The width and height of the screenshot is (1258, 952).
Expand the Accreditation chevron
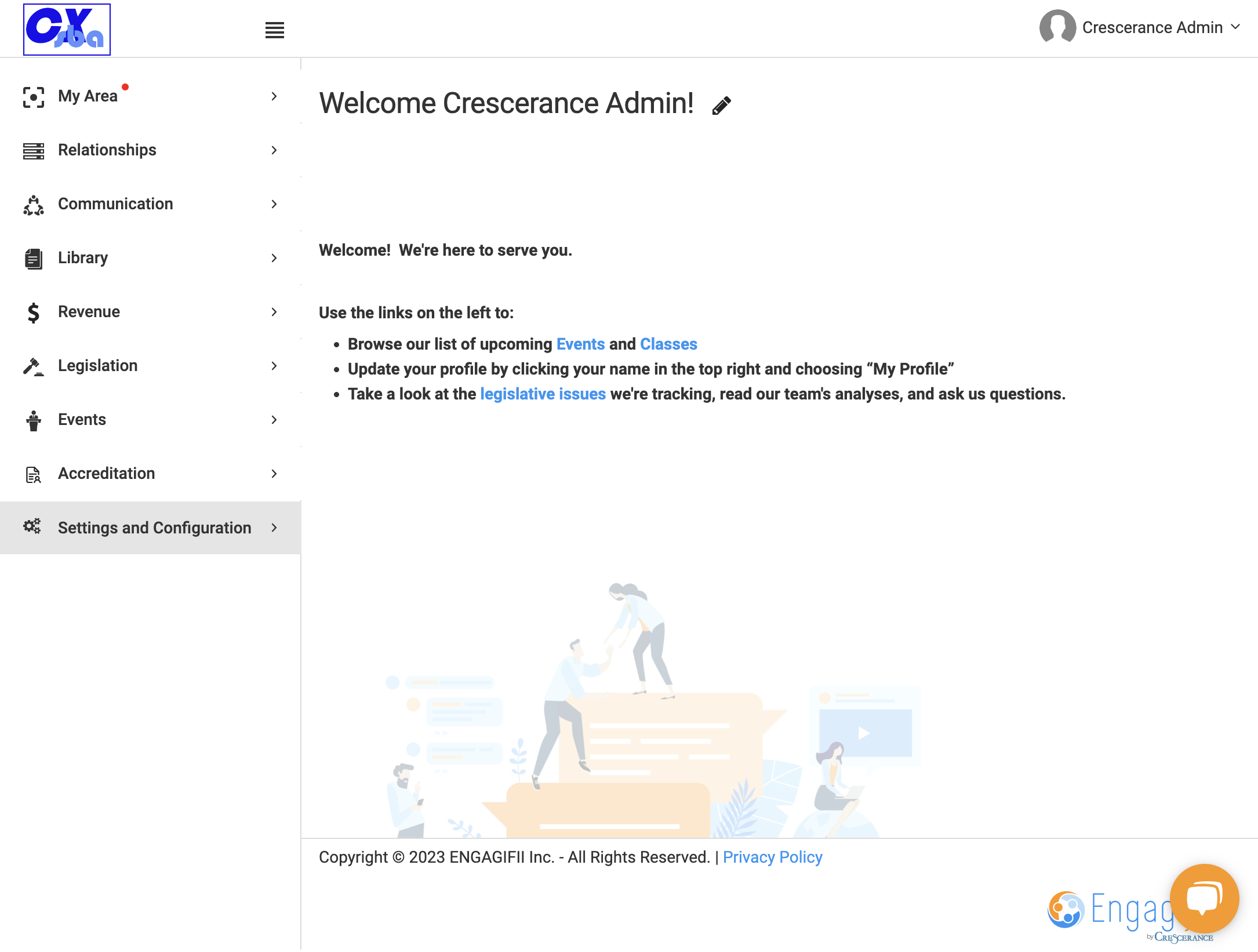coord(274,474)
